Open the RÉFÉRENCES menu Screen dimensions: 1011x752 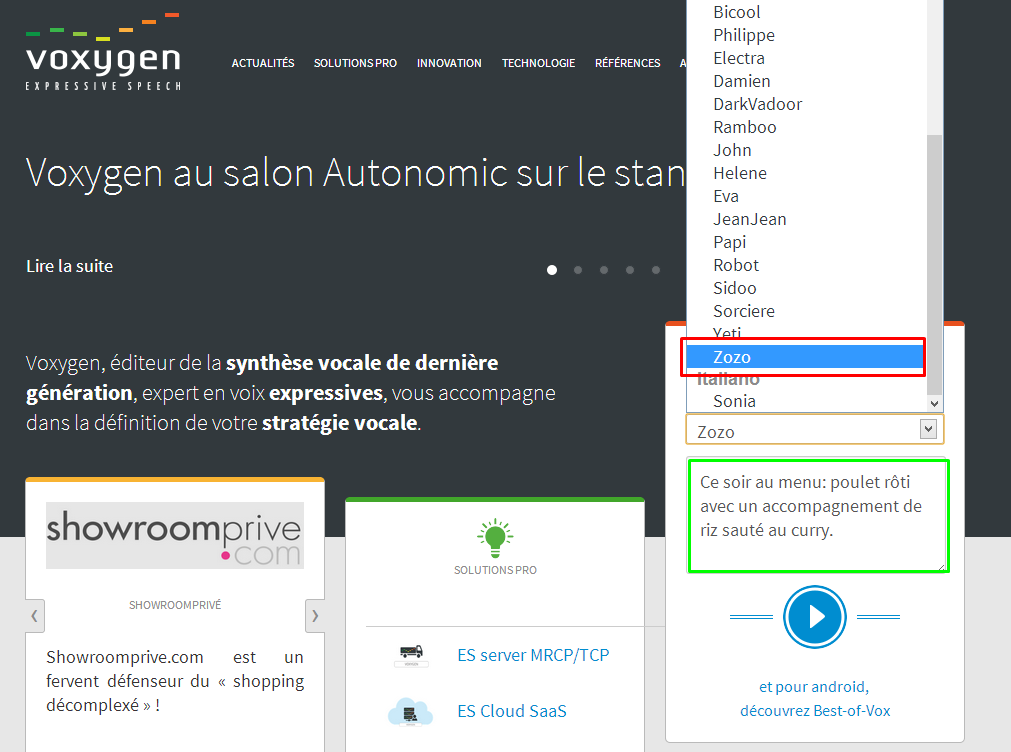(x=627, y=63)
